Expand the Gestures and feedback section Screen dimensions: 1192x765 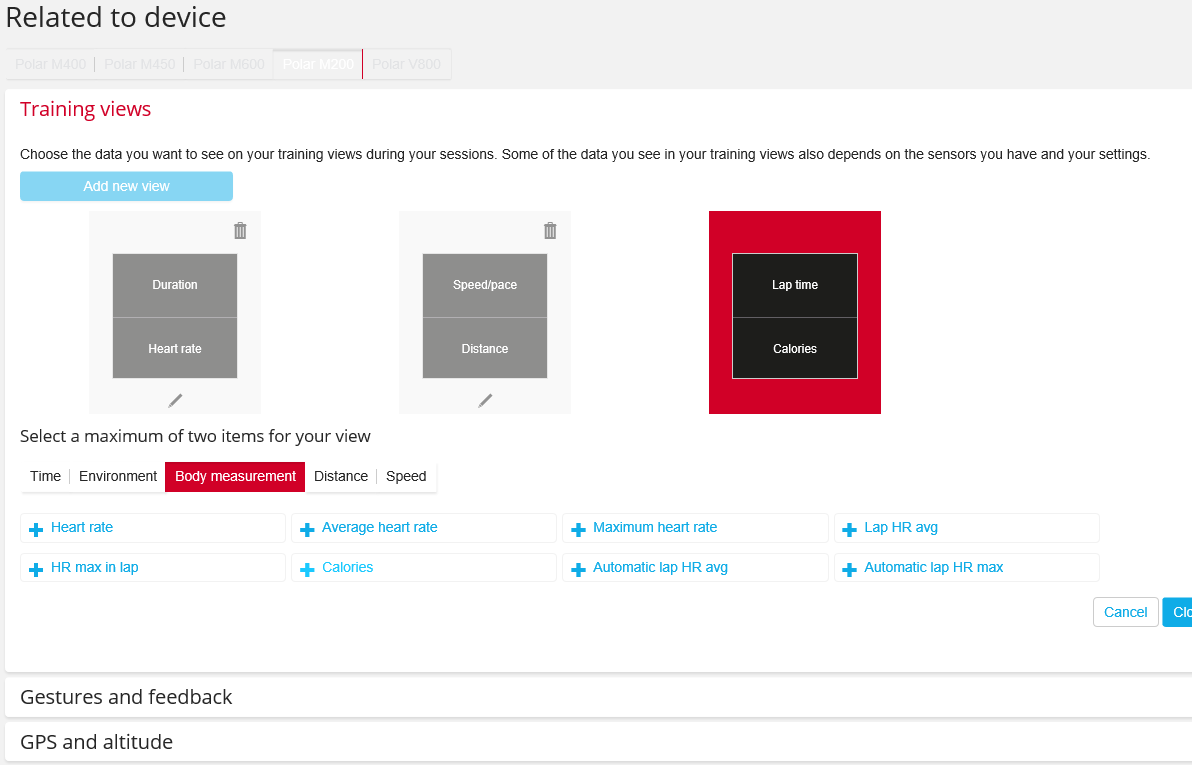[125, 696]
